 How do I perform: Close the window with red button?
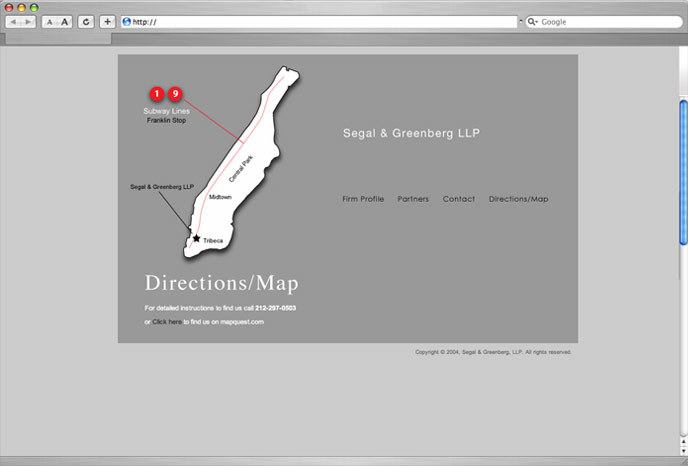click(9, 7)
